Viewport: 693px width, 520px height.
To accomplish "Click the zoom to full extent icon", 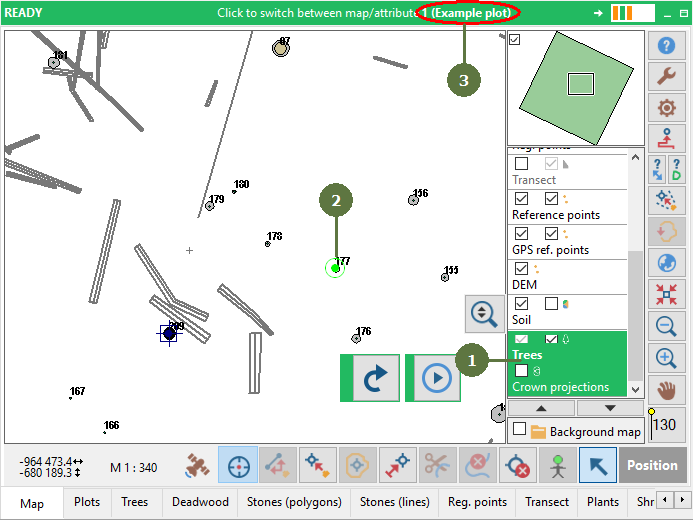I will (x=666, y=294).
